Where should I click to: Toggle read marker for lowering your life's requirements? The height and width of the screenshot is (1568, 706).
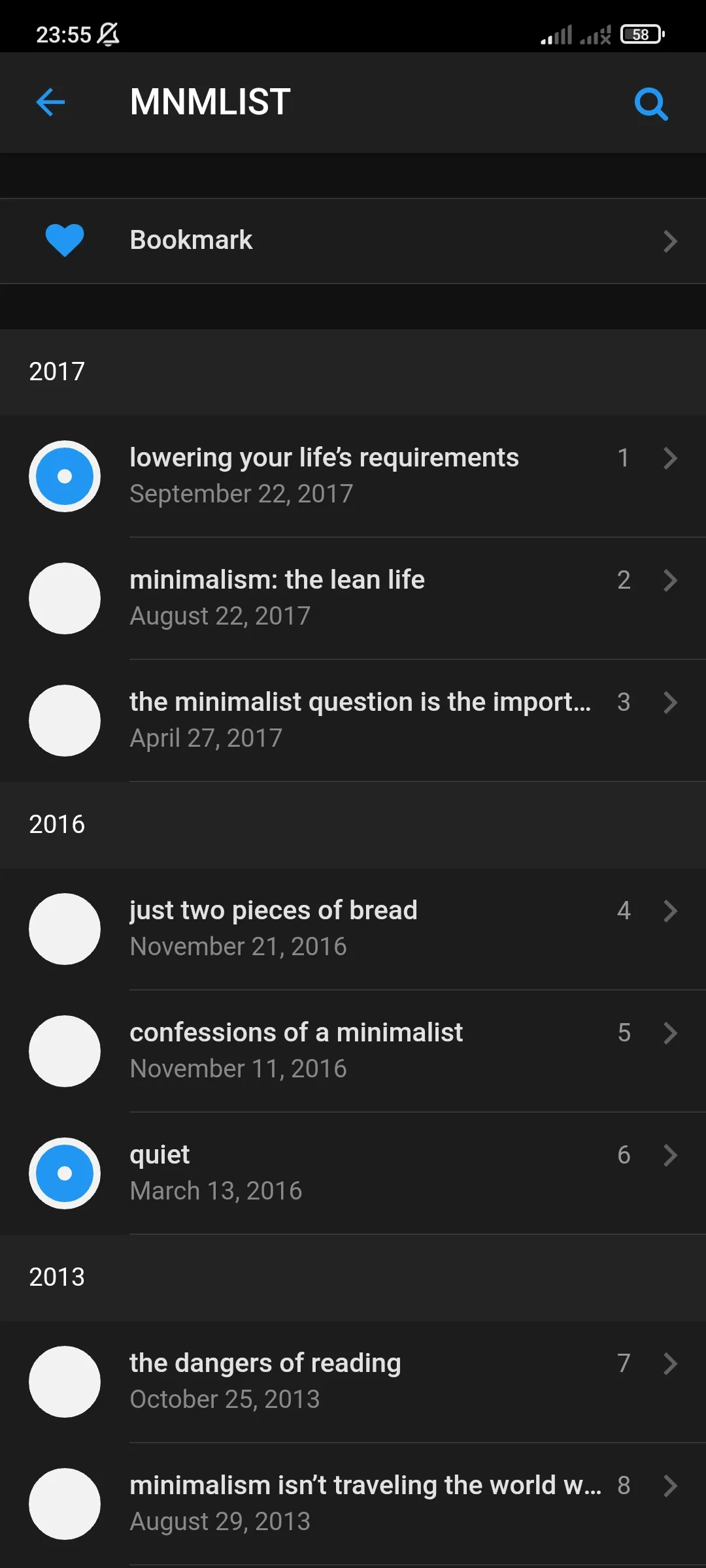[x=65, y=476]
